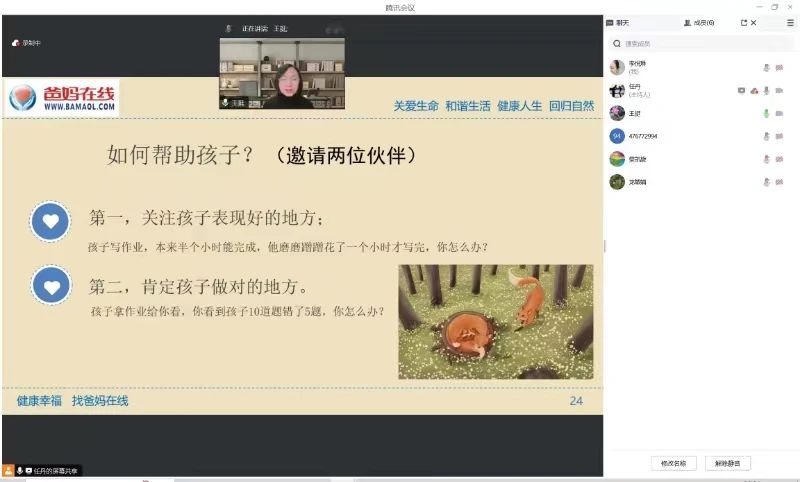Click the 修改名称 rename button
The image size is (800, 482).
tap(669, 463)
